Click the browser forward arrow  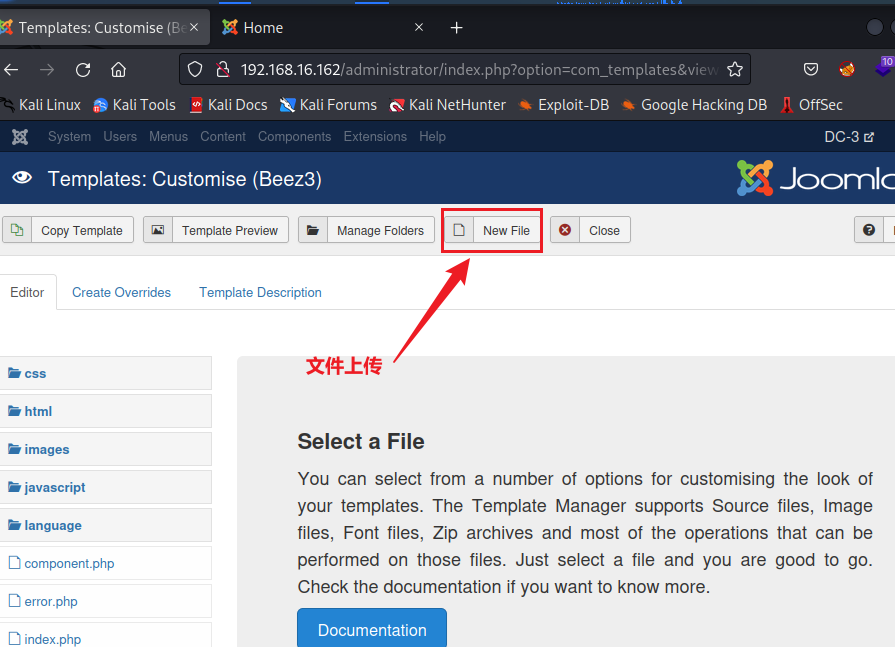pyautogui.click(x=47, y=70)
